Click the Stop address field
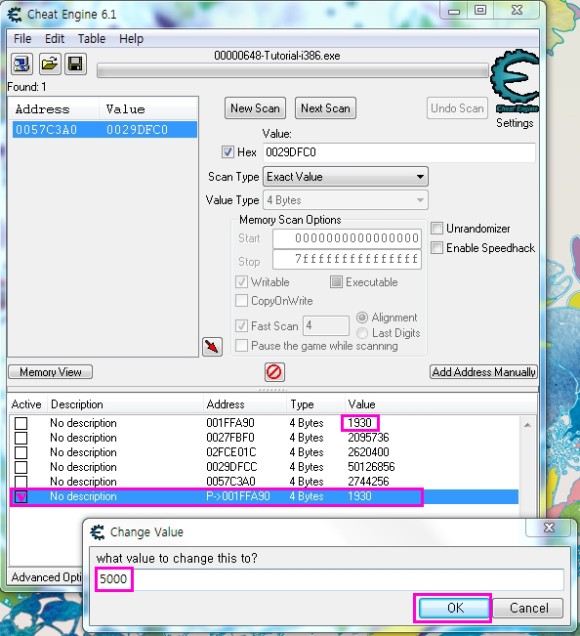 (x=347, y=260)
